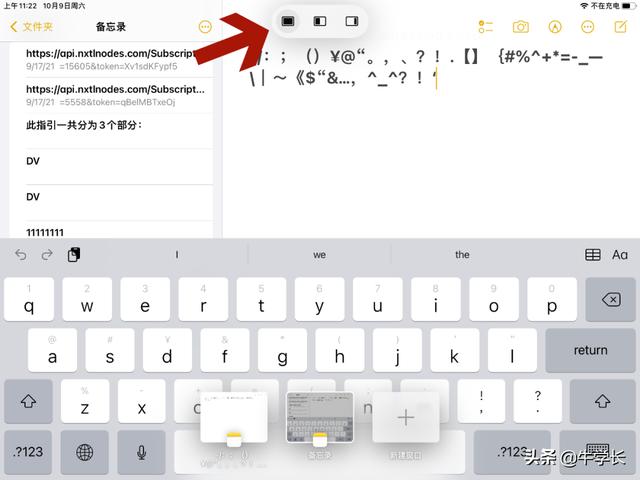
Task: Start dictation with microphone key
Action: pyautogui.click(x=141, y=452)
